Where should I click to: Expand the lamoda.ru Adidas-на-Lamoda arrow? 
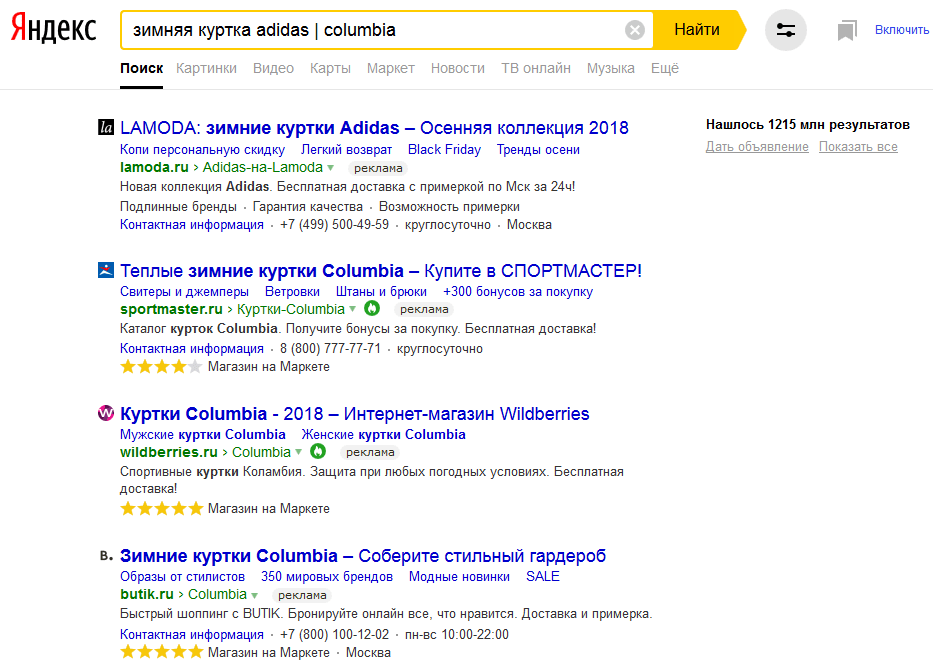331,167
